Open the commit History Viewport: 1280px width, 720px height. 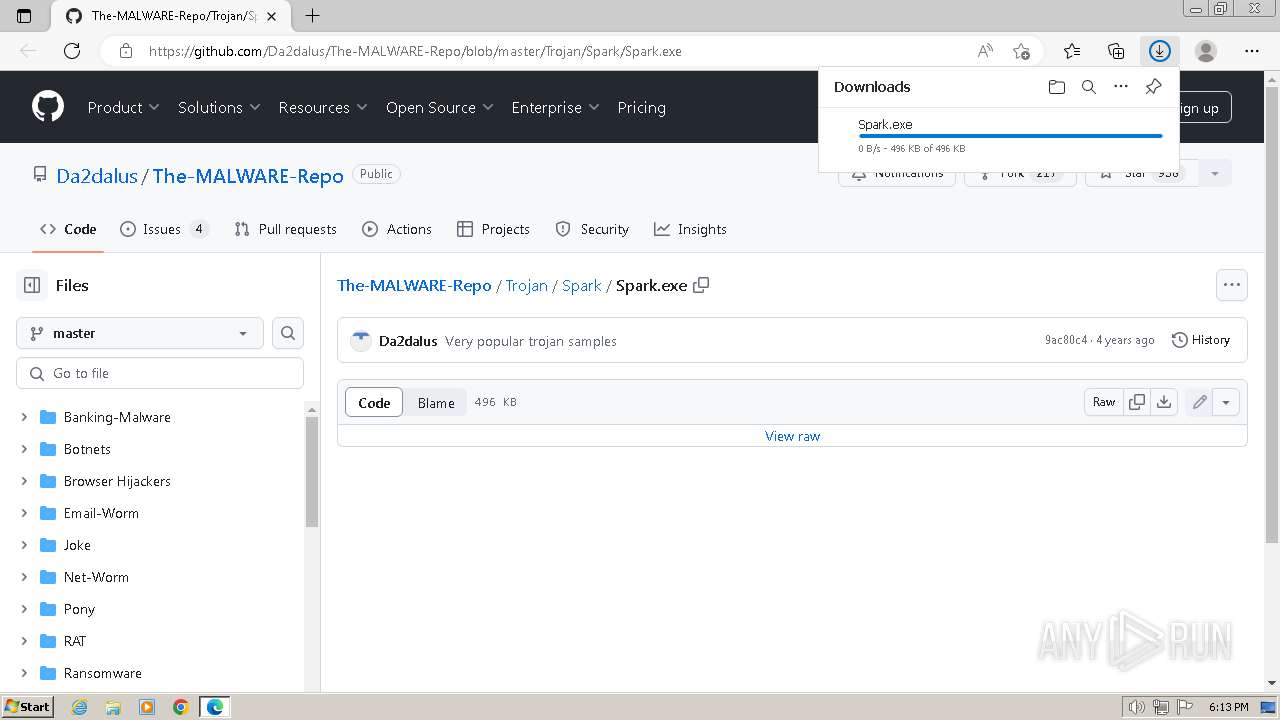tap(1201, 340)
